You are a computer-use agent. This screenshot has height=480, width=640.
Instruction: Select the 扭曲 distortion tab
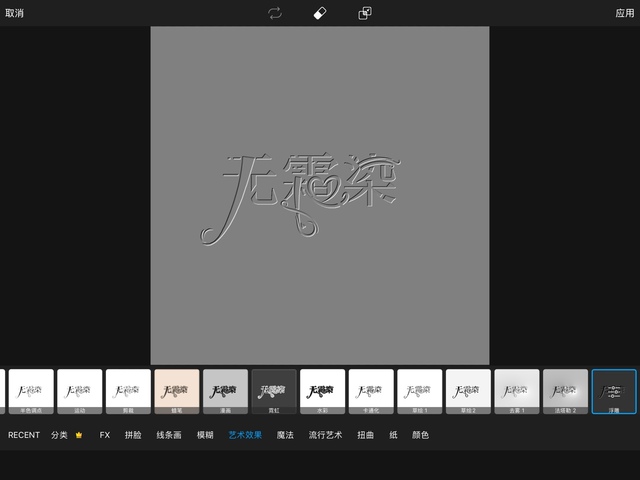pos(364,436)
